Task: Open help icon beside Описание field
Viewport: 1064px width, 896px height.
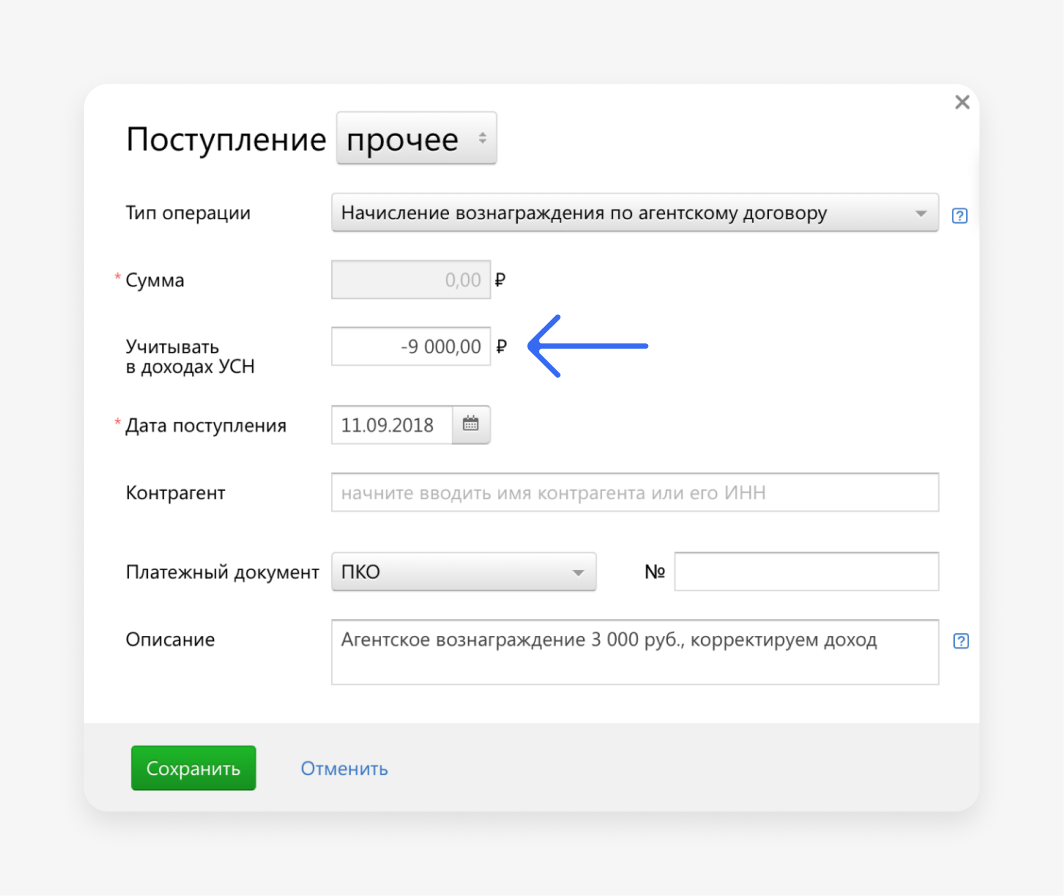Action: tap(961, 641)
